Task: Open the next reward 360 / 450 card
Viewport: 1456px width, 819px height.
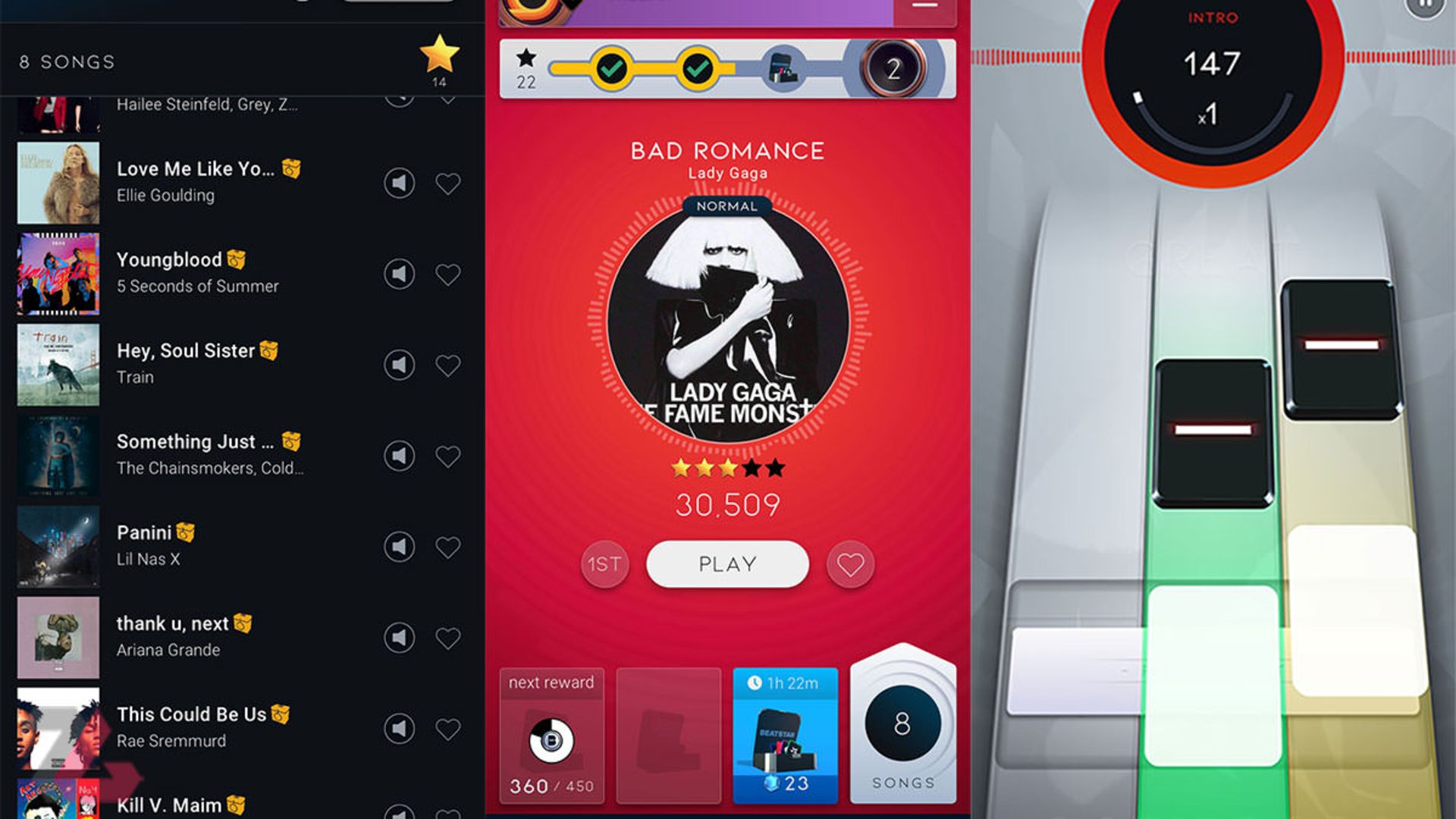Action: (x=551, y=736)
